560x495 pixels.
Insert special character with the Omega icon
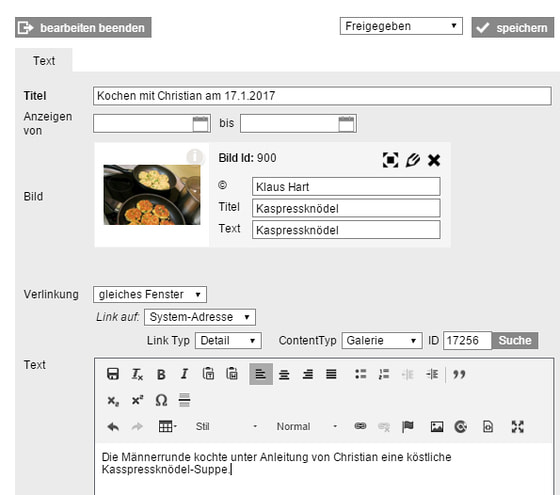coord(161,400)
